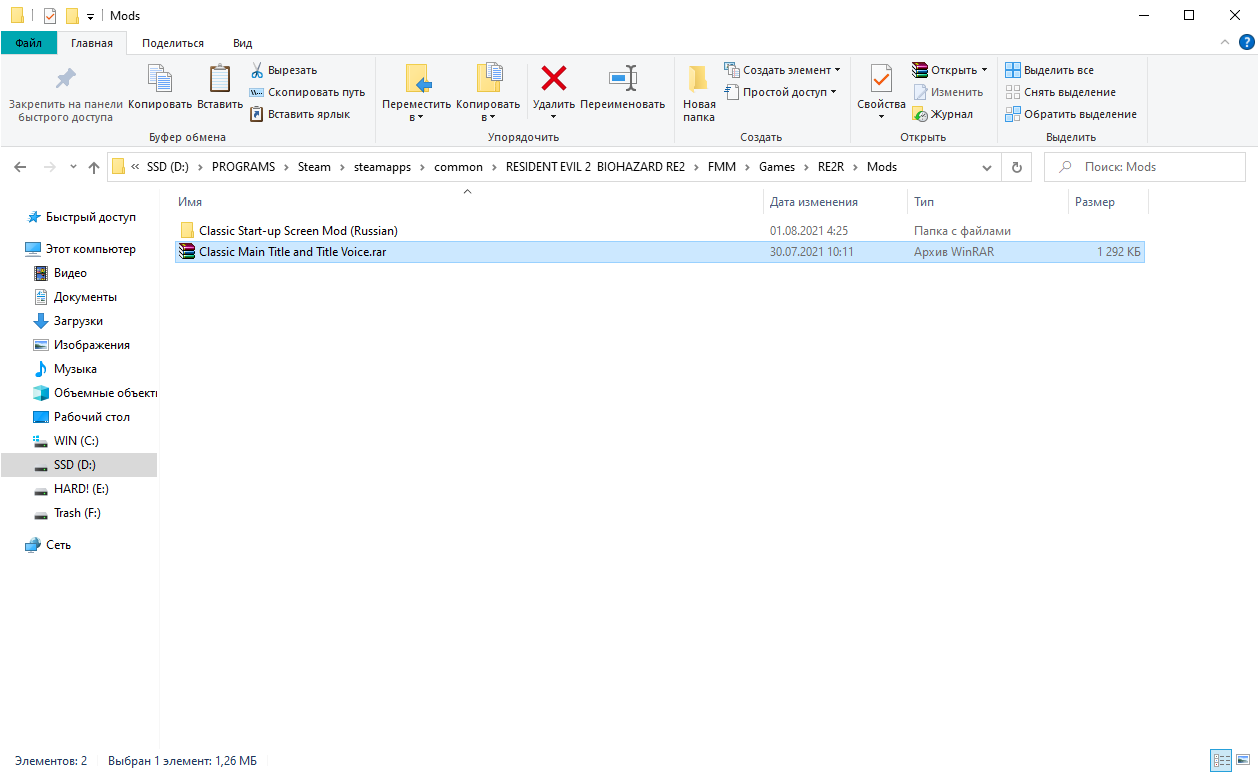Image resolution: width=1259 pixels, height=773 pixels.
Task: Open Создать элемент dropdown
Action: coord(782,70)
